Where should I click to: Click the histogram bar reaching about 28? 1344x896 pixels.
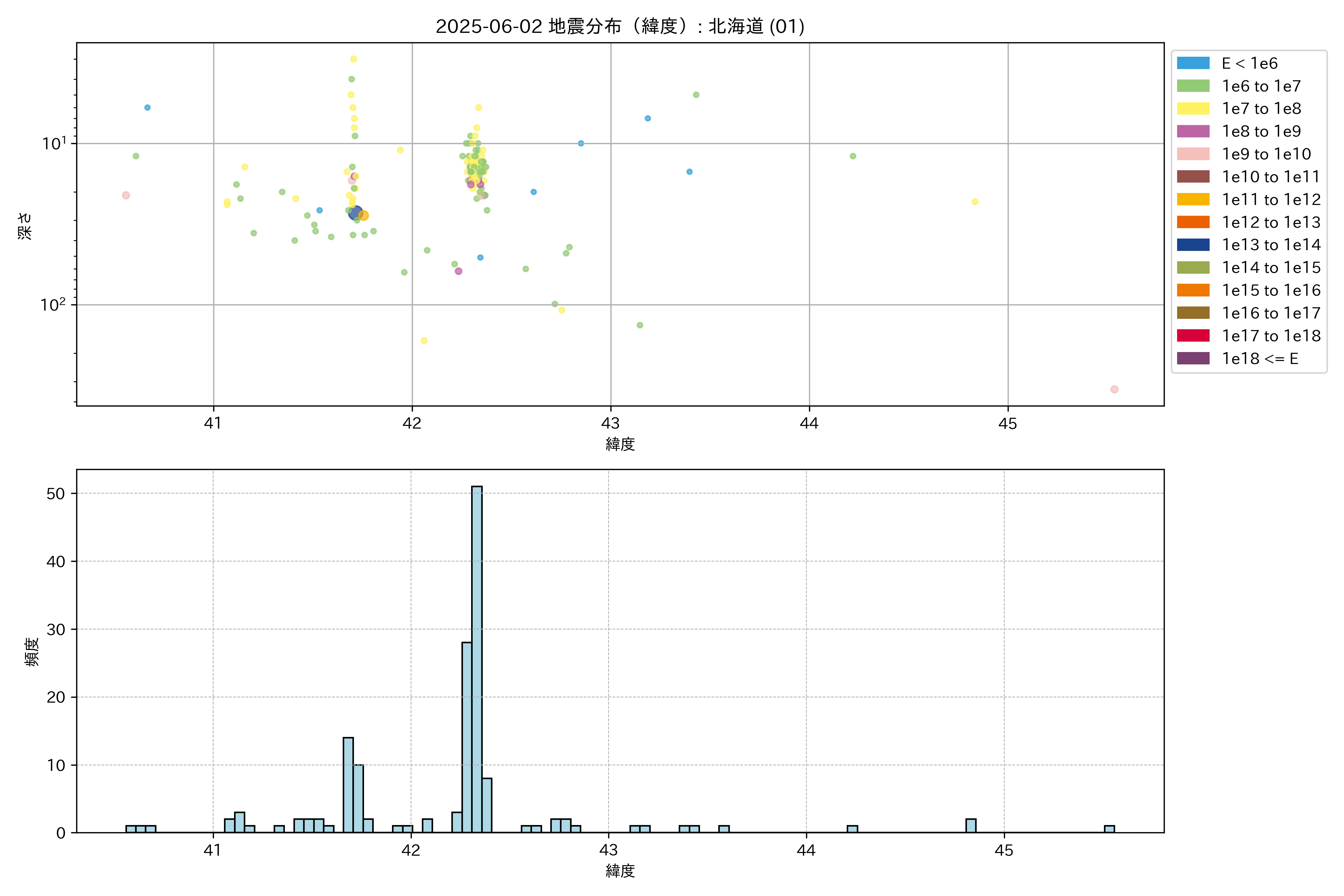click(x=466, y=737)
